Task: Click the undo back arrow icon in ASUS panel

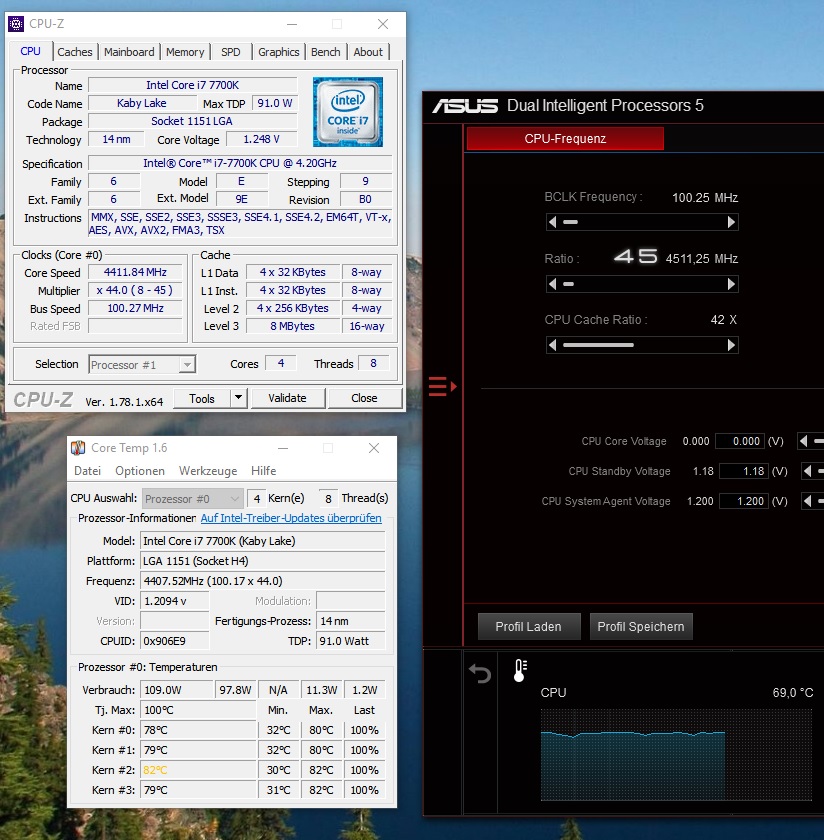Action: [480, 673]
